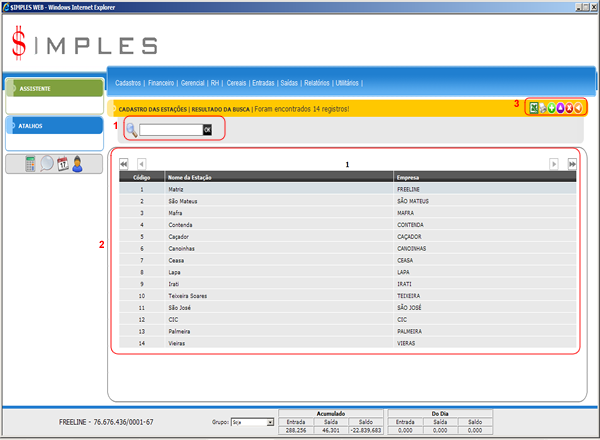Open the Grupo dropdown in the footer
Image resolution: width=600 pixels, height=440 pixels.
click(x=251, y=423)
